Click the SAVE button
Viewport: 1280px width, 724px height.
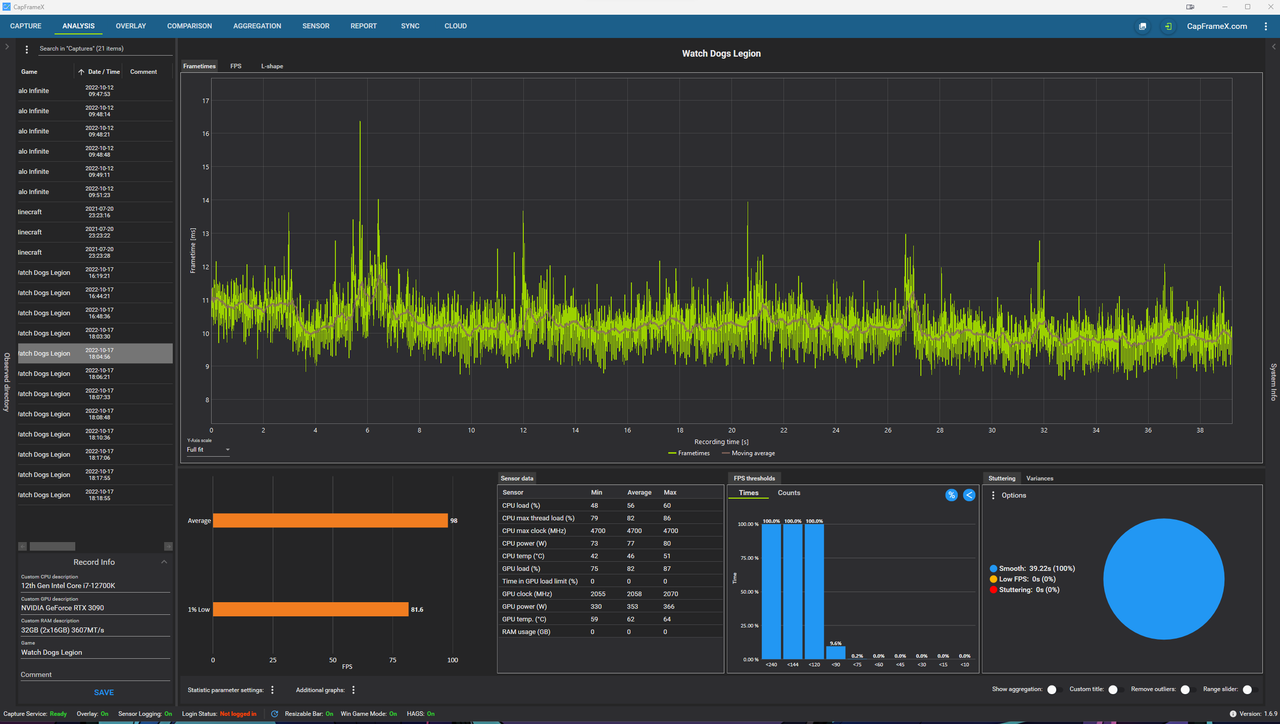(104, 692)
